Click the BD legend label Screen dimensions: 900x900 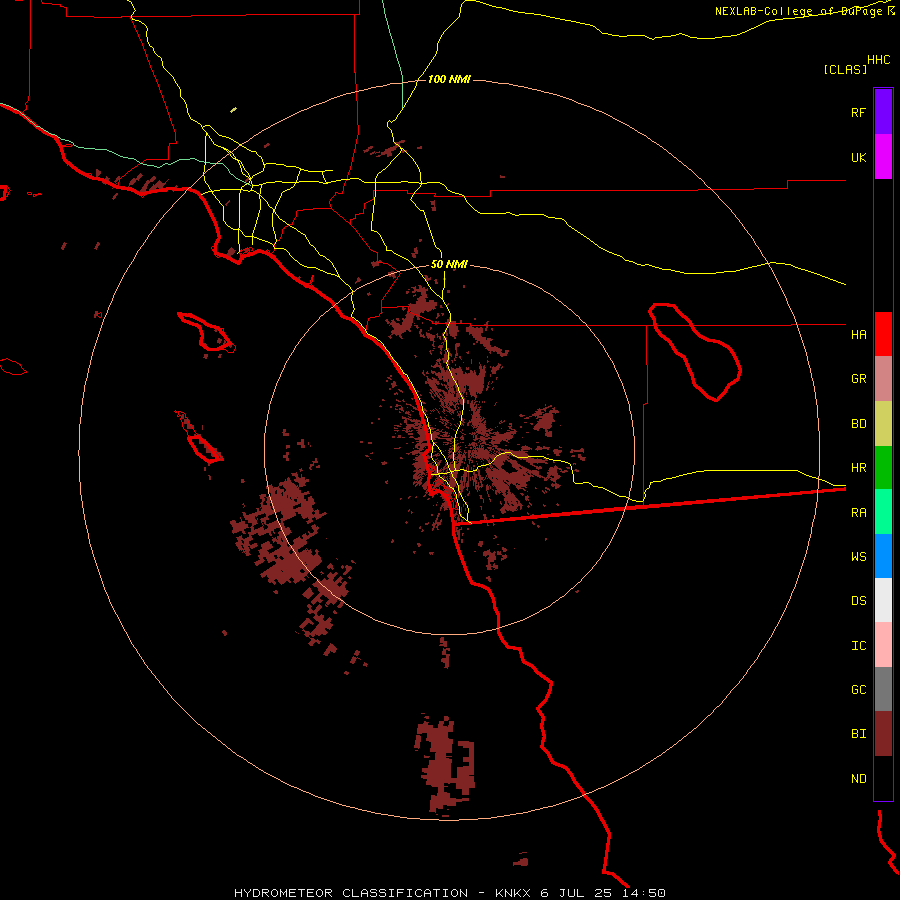[x=858, y=424]
